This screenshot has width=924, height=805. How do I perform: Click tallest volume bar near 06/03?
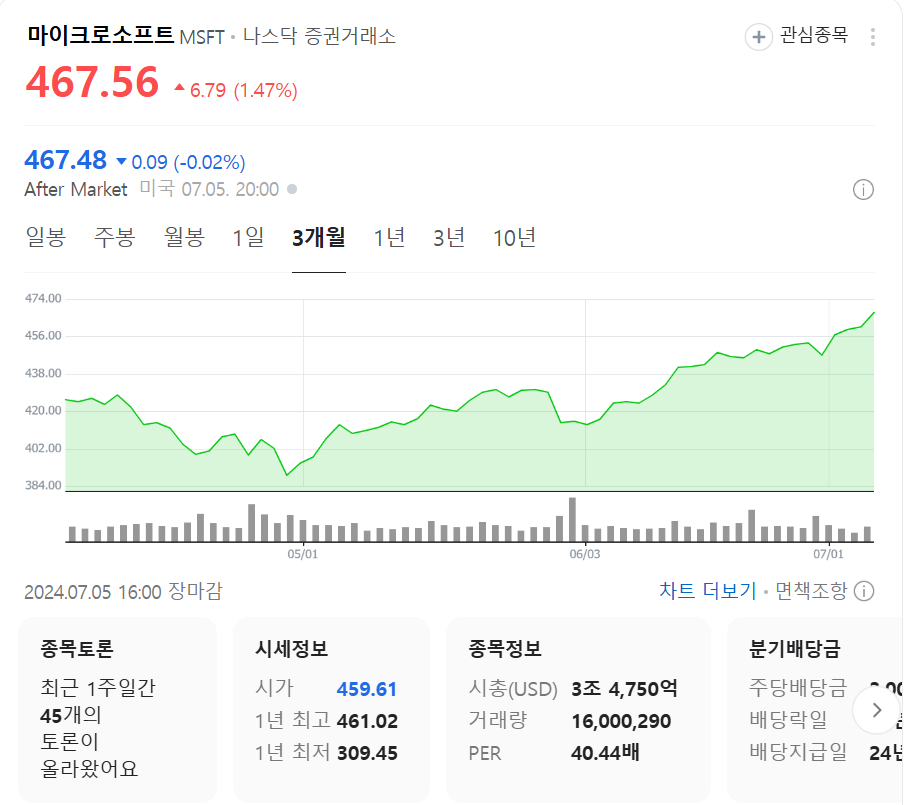pyautogui.click(x=572, y=520)
